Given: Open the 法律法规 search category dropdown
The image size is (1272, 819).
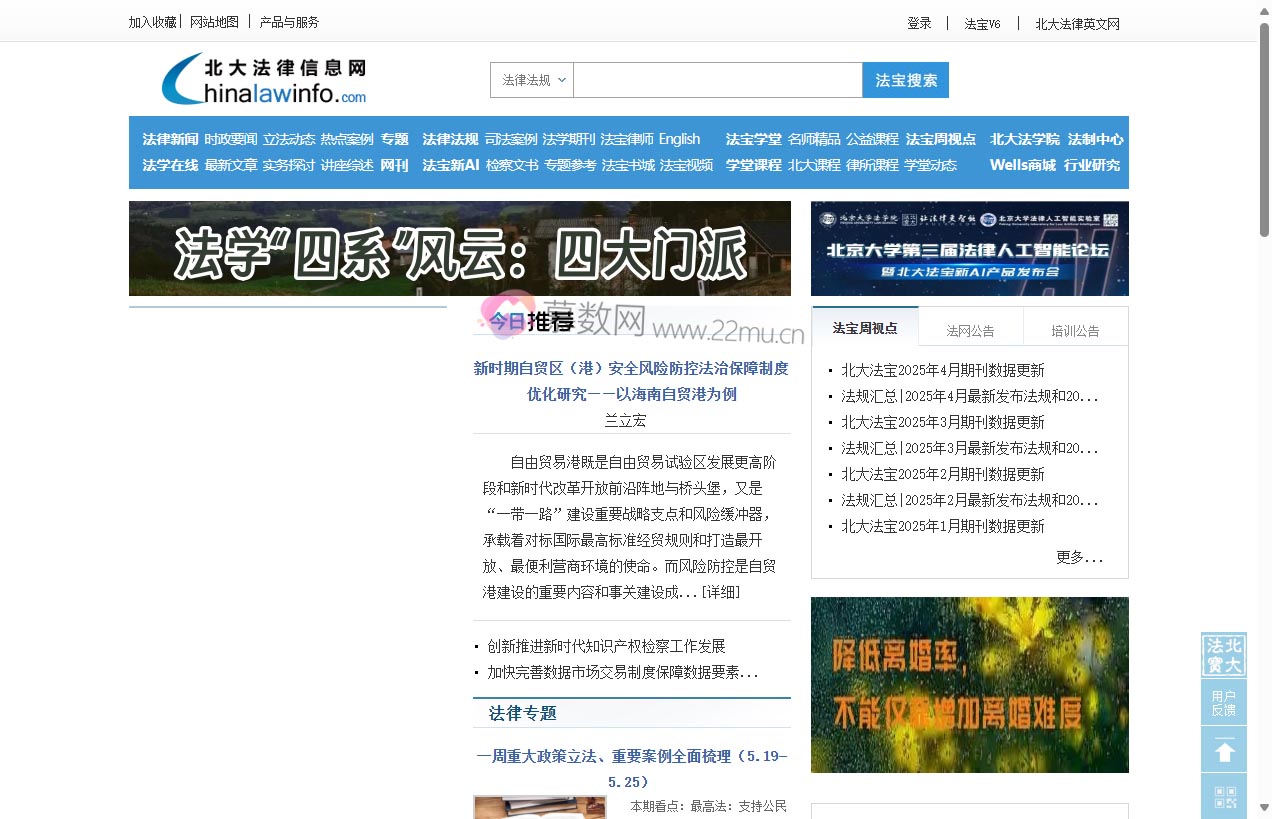Looking at the screenshot, I should 531,80.
